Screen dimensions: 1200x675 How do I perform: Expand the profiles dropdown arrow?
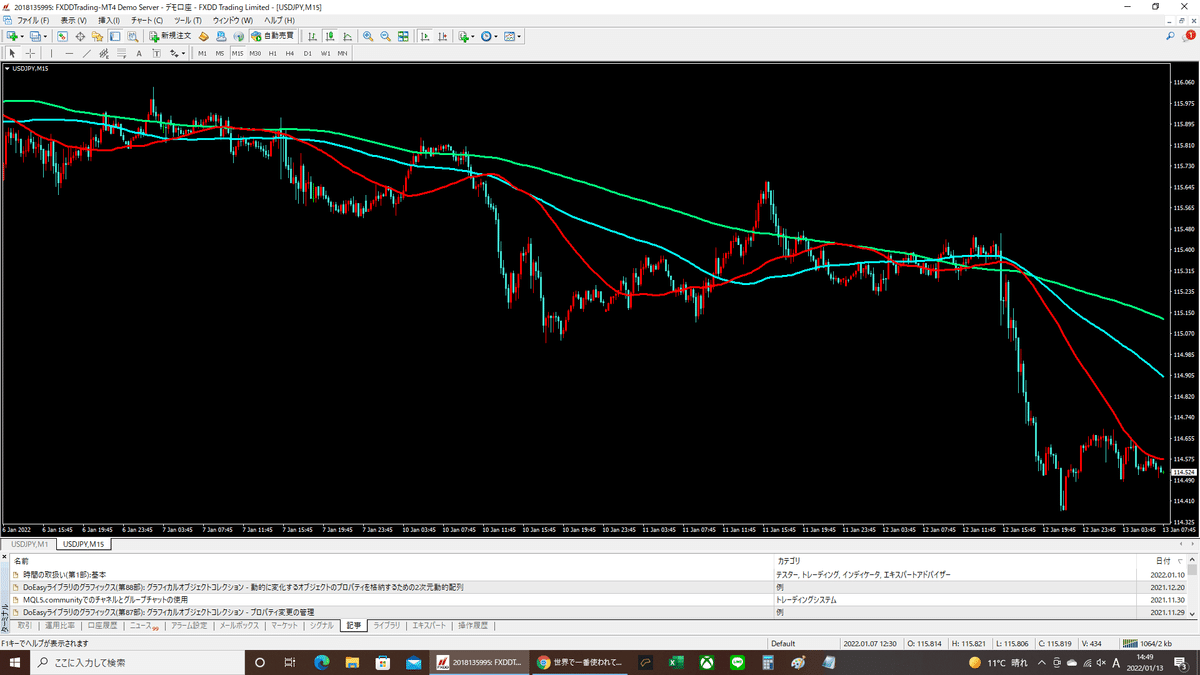tap(46, 36)
